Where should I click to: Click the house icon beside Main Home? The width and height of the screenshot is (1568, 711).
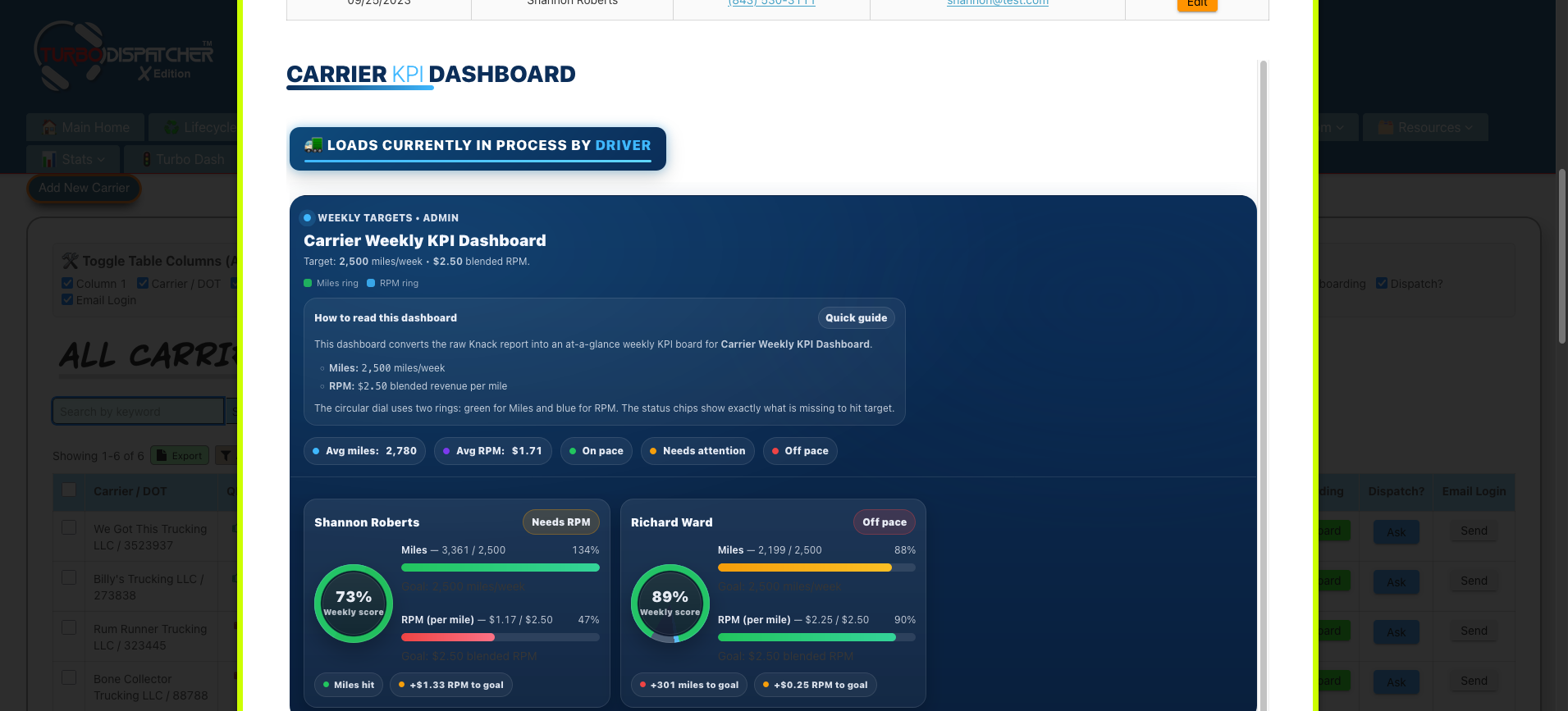(49, 128)
